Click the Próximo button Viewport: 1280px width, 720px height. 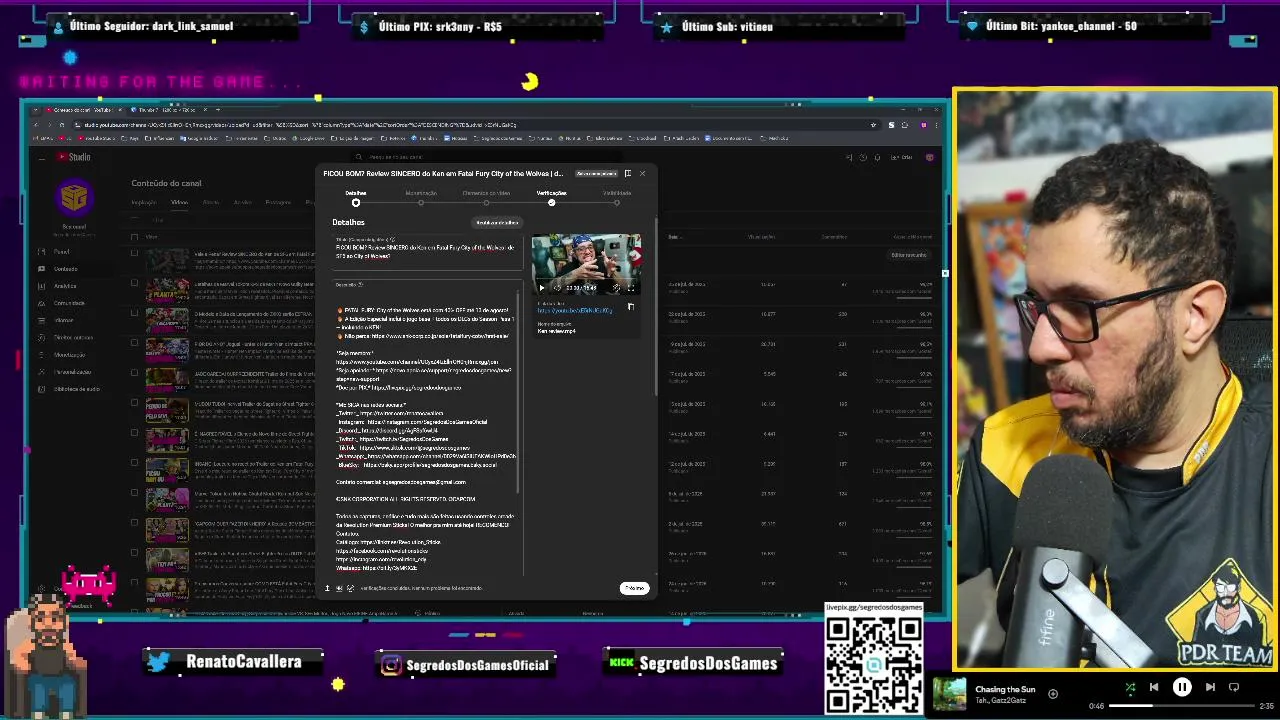(x=634, y=588)
